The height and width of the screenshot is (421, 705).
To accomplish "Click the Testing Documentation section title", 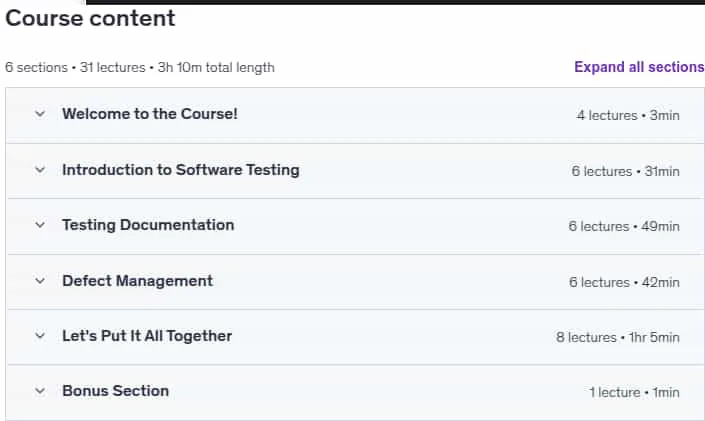I will coord(148,225).
